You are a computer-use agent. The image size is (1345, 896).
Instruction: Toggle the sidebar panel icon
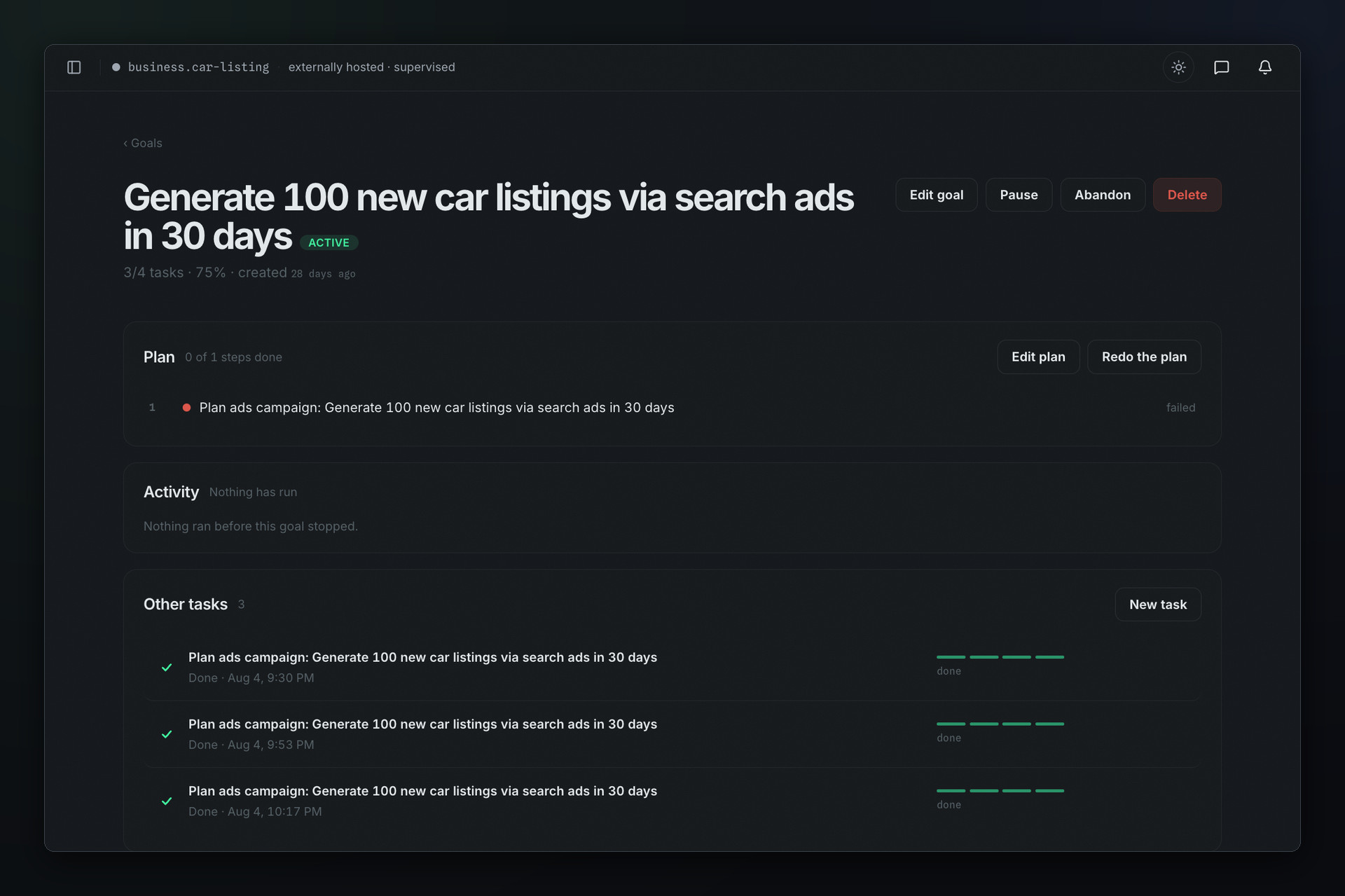(74, 67)
